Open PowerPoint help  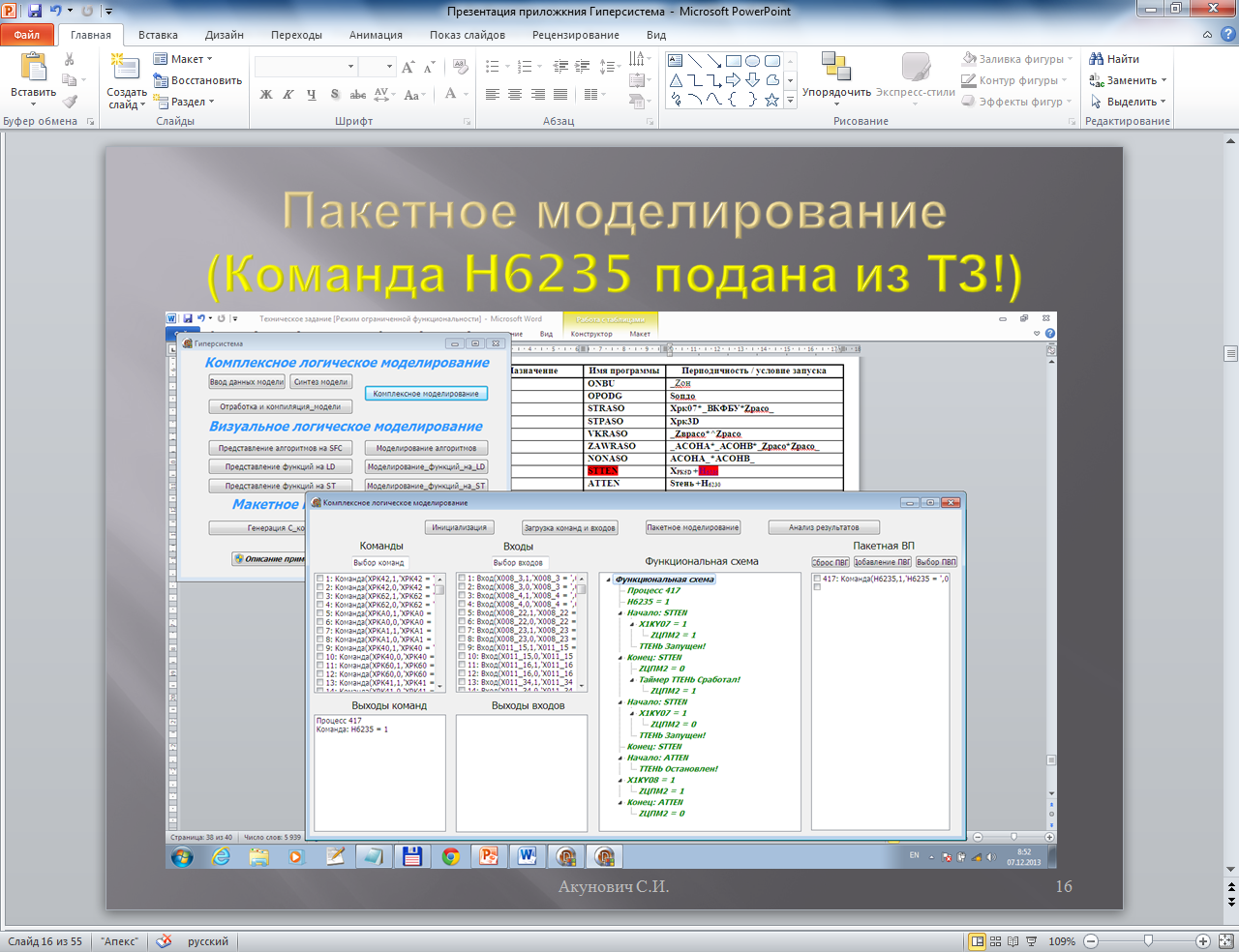1228,35
